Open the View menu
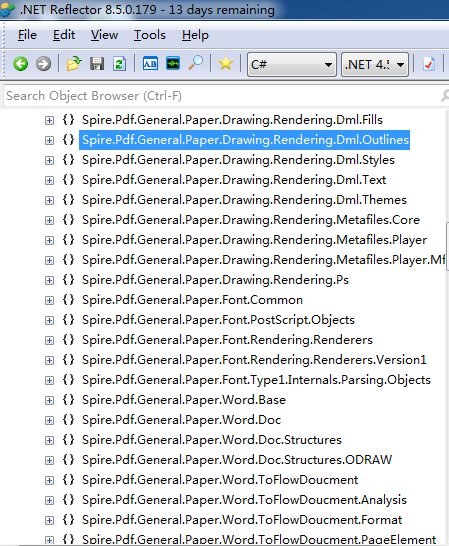This screenshot has height=546, width=449. click(x=104, y=35)
